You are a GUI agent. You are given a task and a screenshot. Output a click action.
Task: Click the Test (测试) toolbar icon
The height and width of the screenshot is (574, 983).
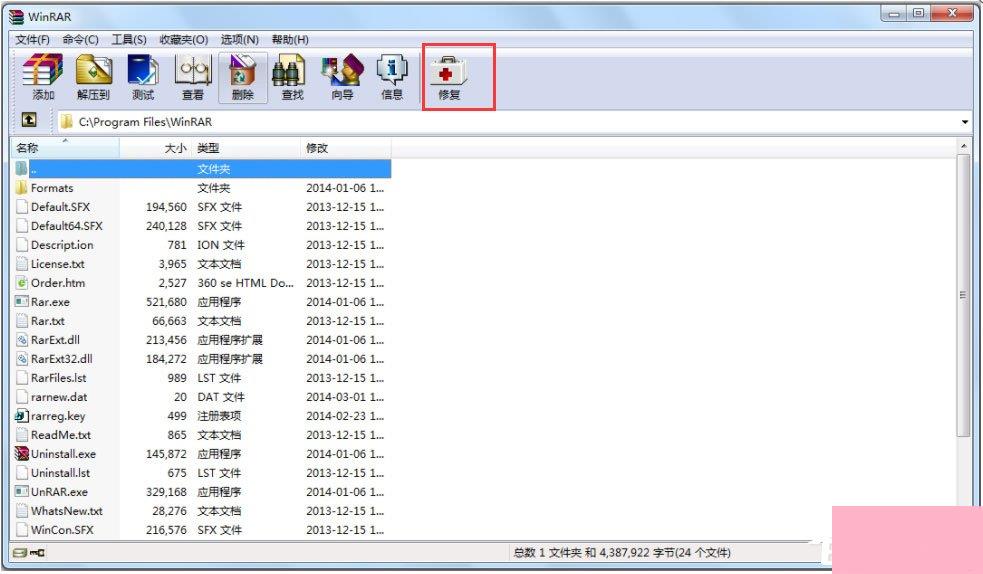click(143, 70)
